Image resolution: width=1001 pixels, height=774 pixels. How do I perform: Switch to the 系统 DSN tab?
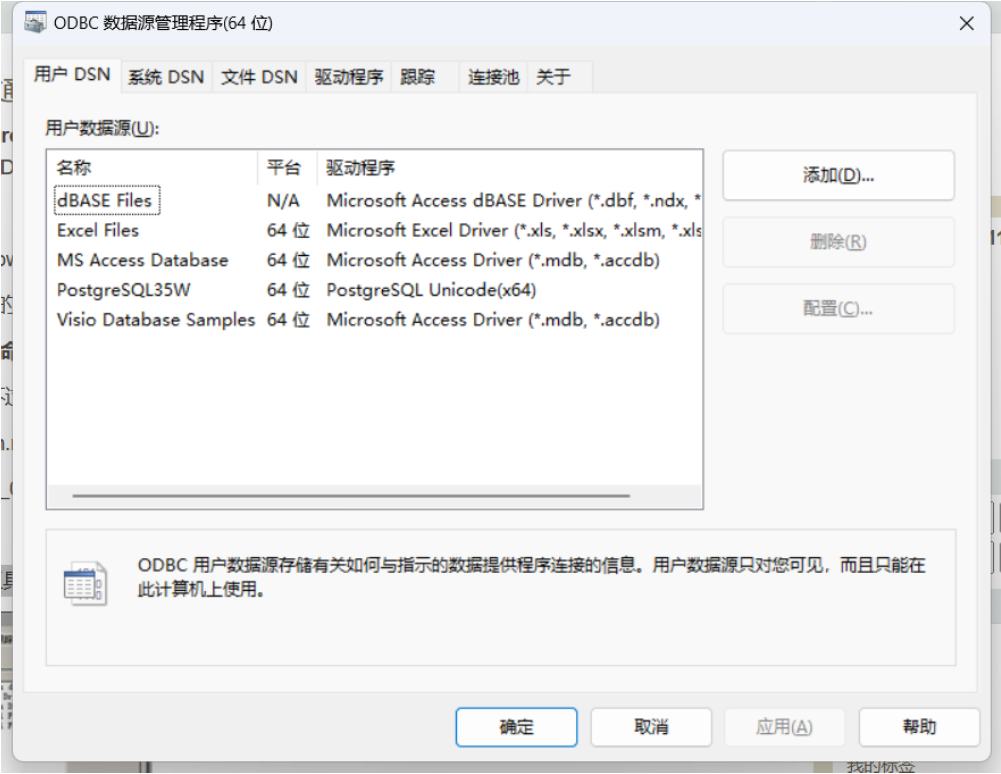[166, 77]
